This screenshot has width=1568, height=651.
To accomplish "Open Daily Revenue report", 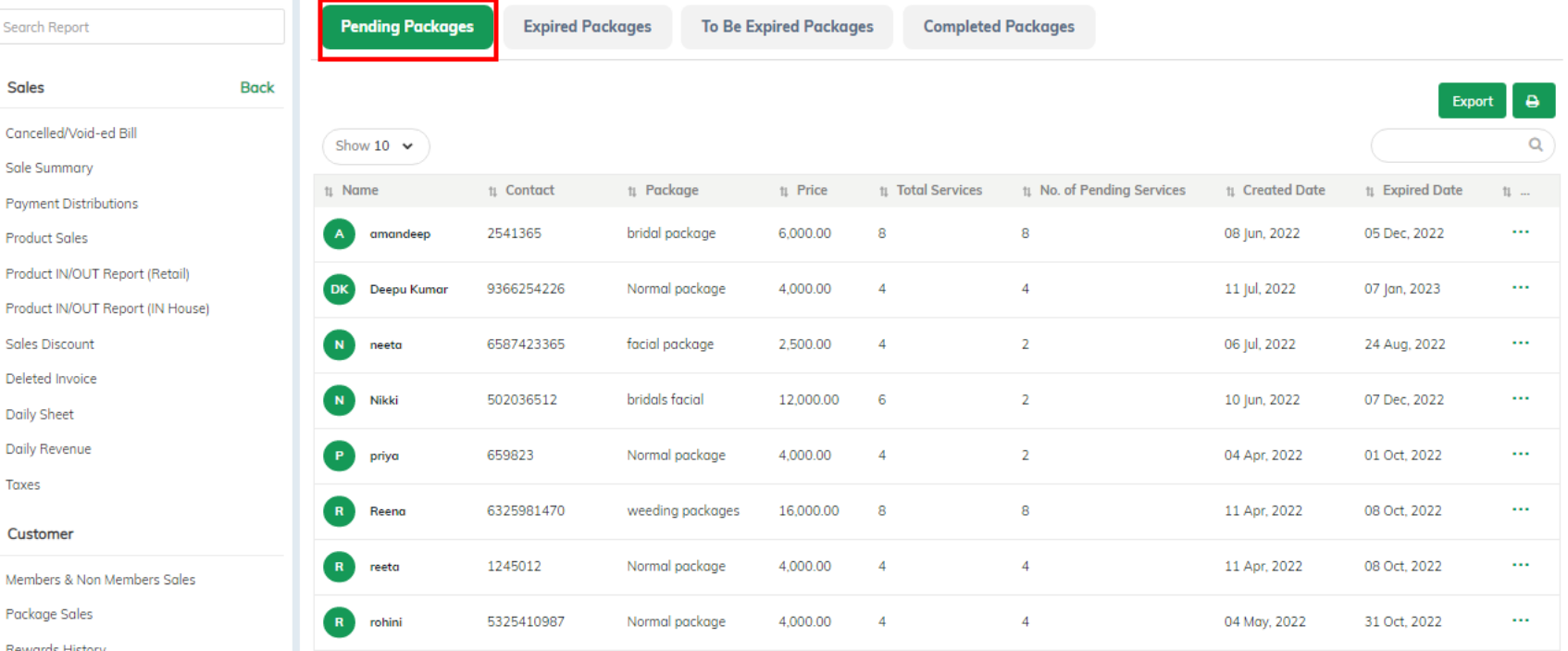I will pyautogui.click(x=48, y=449).
